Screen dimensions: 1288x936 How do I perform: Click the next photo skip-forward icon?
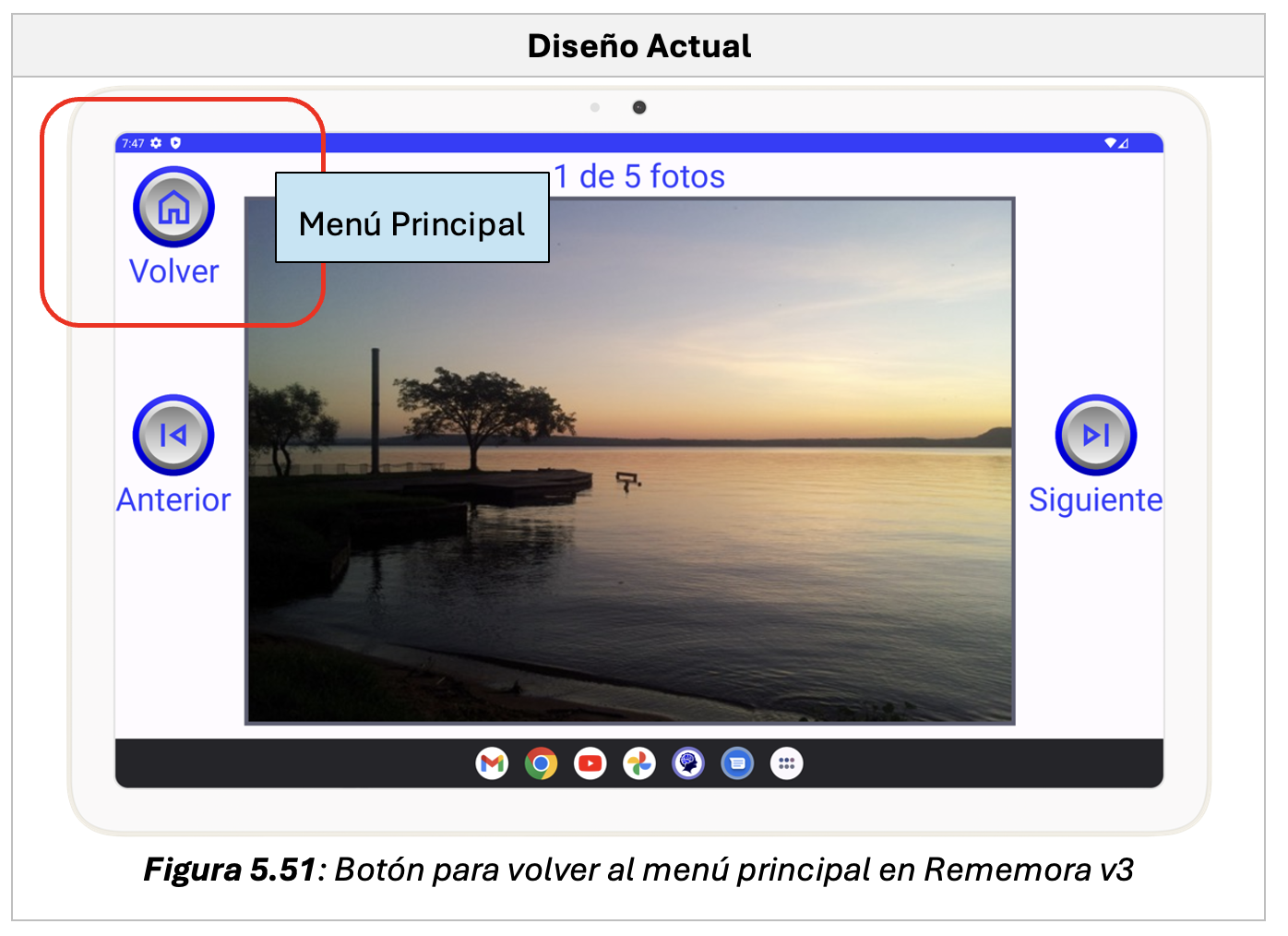coord(1095,435)
